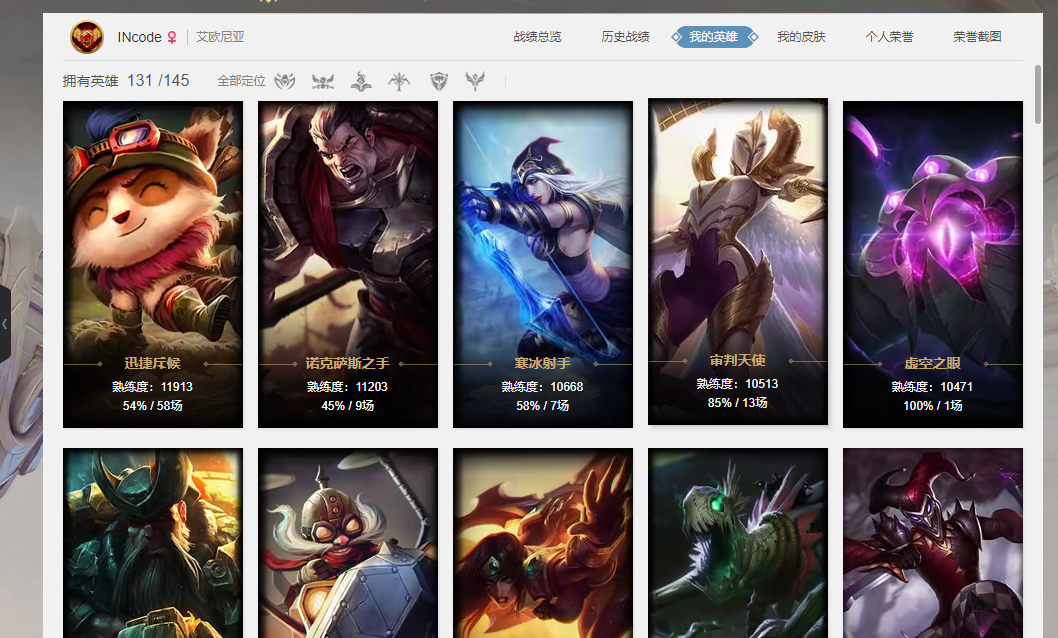This screenshot has height=638, width=1058.
Task: Click the 100% / 1场 win rate text
Action: tap(932, 406)
